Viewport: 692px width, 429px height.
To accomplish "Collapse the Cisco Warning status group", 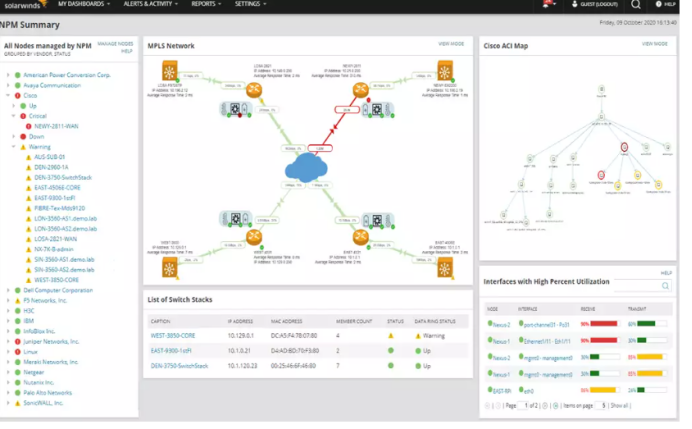I will tap(13, 147).
